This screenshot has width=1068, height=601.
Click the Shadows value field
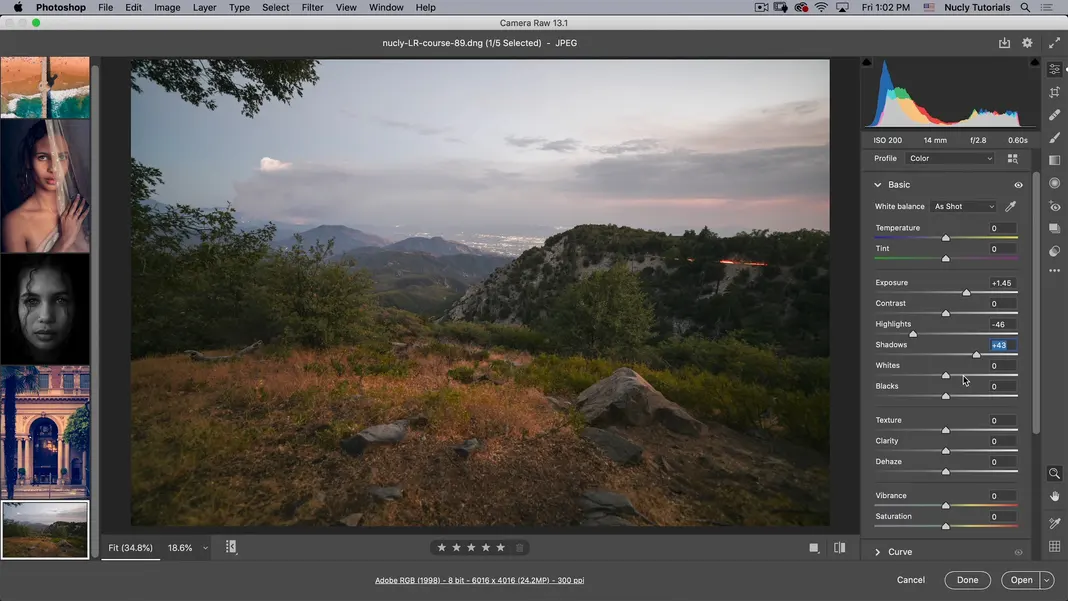1003,345
